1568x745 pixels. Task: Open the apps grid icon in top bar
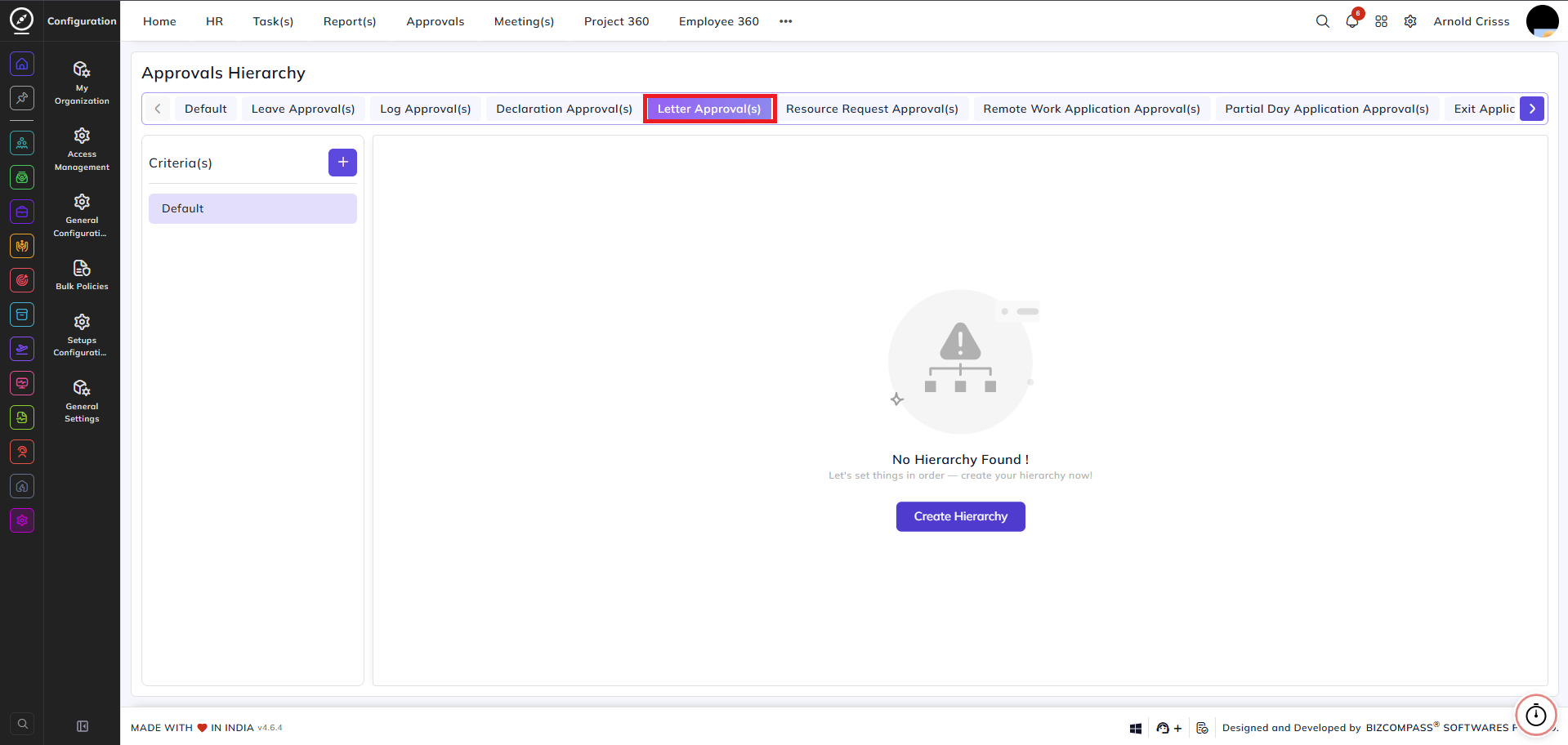point(1381,21)
